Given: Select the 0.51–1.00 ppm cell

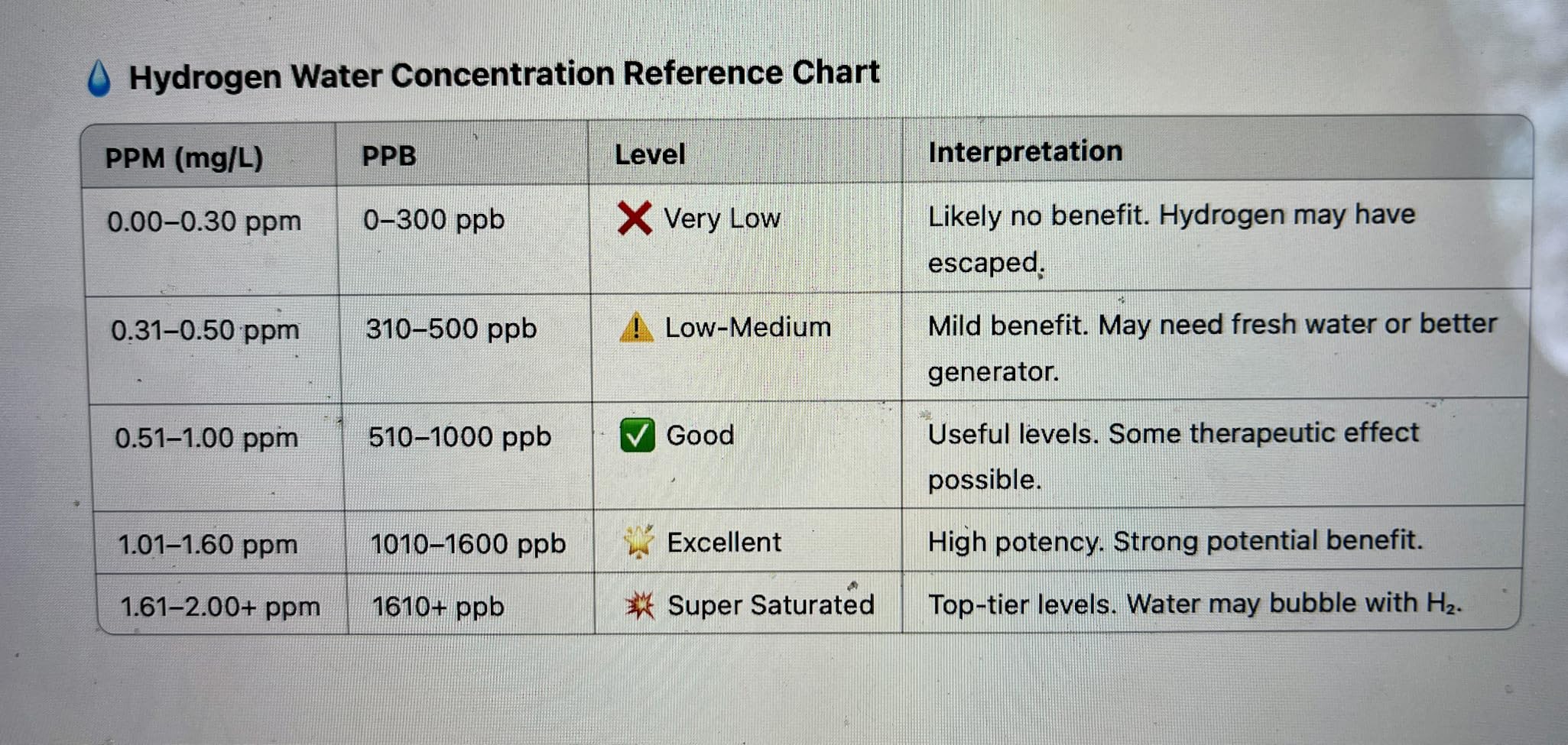Looking at the screenshot, I should click(206, 439).
